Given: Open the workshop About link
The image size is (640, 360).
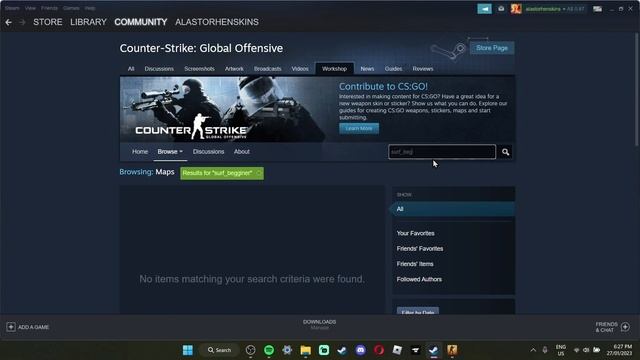Looking at the screenshot, I should [x=242, y=151].
